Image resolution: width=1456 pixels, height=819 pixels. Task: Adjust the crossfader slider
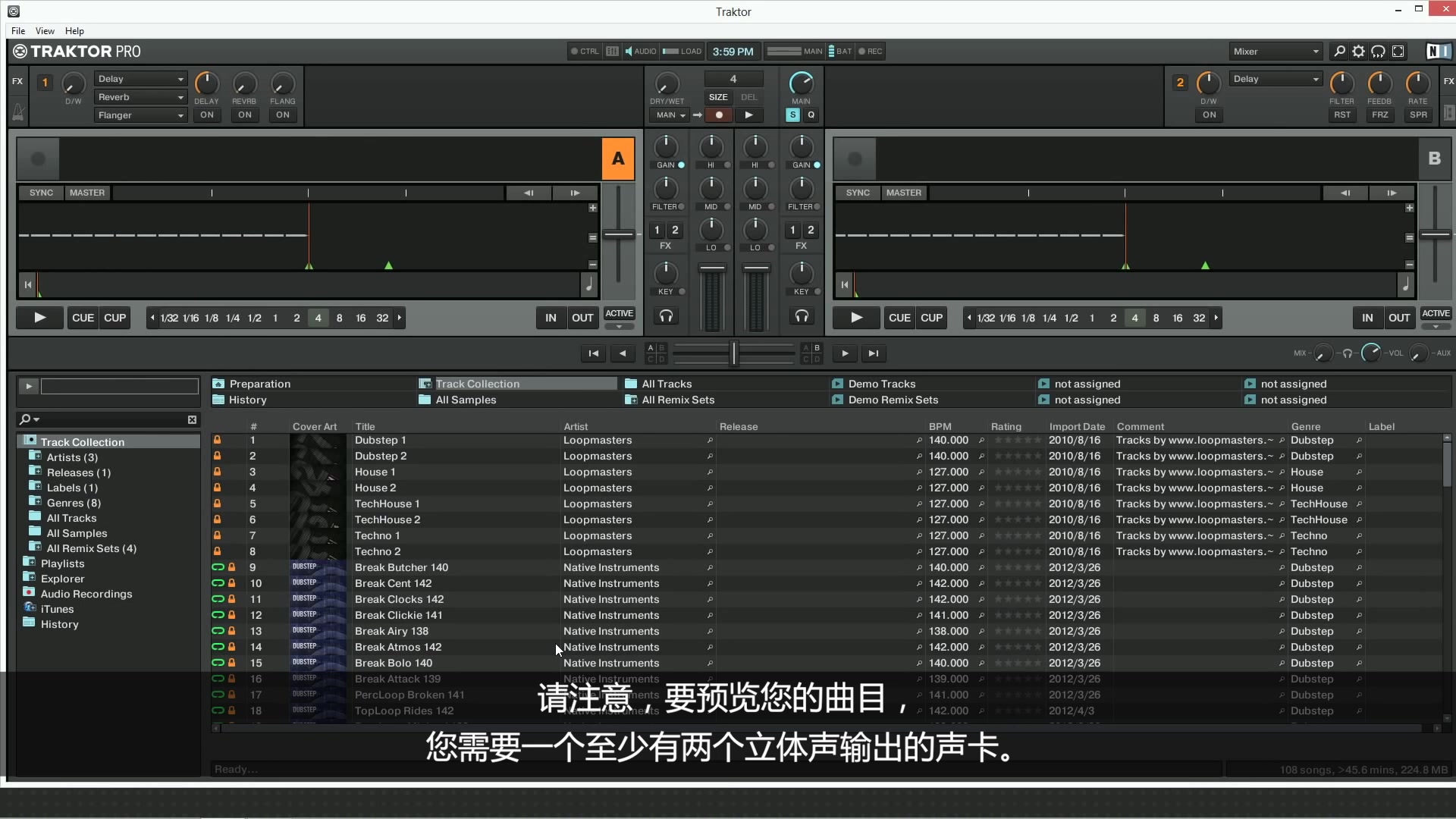[733, 353]
